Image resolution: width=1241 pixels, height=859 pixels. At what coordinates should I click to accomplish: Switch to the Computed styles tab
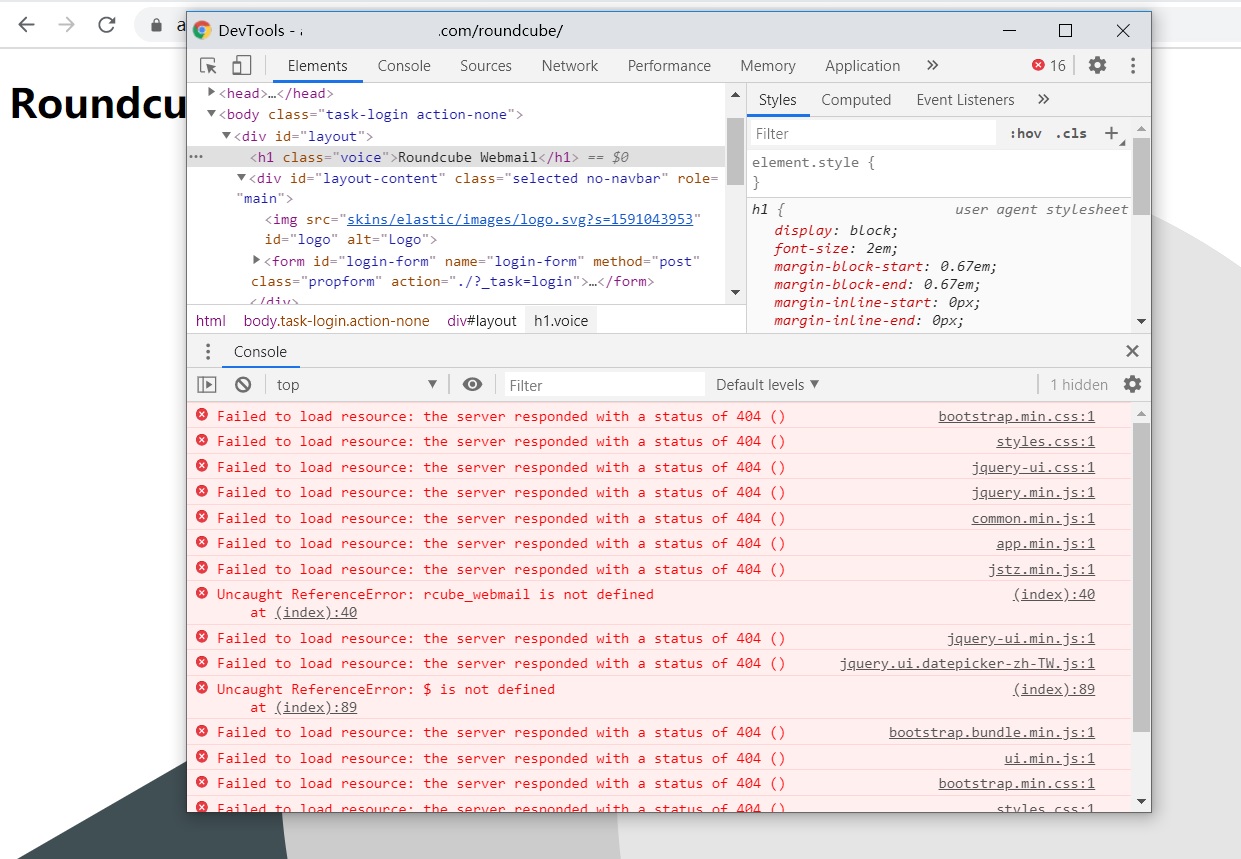[x=855, y=100]
